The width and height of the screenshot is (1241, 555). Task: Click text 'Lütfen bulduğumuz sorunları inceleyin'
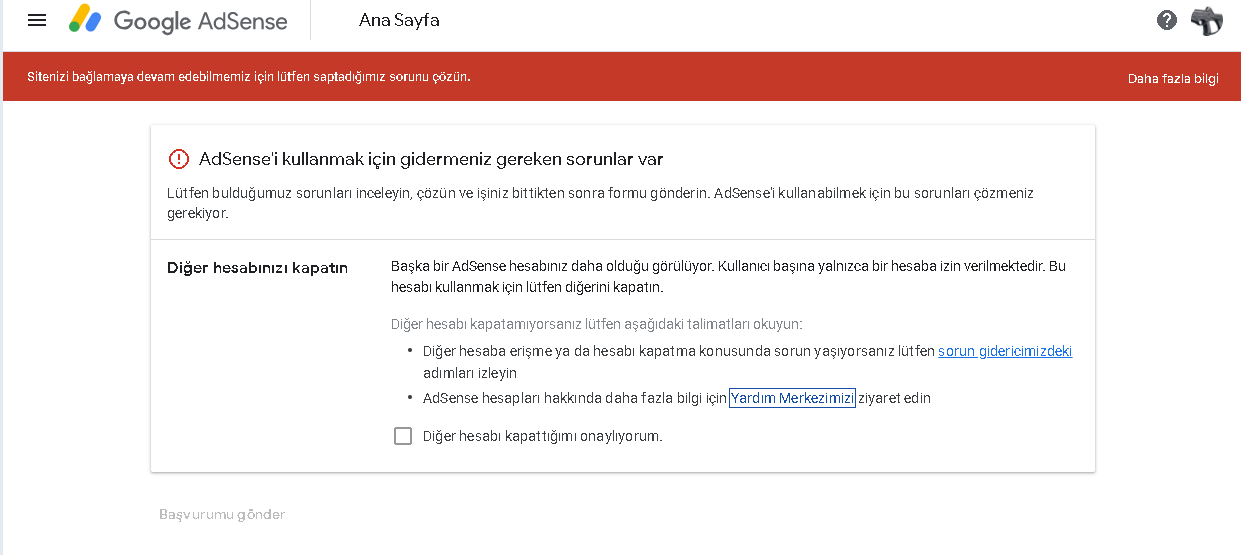click(289, 193)
